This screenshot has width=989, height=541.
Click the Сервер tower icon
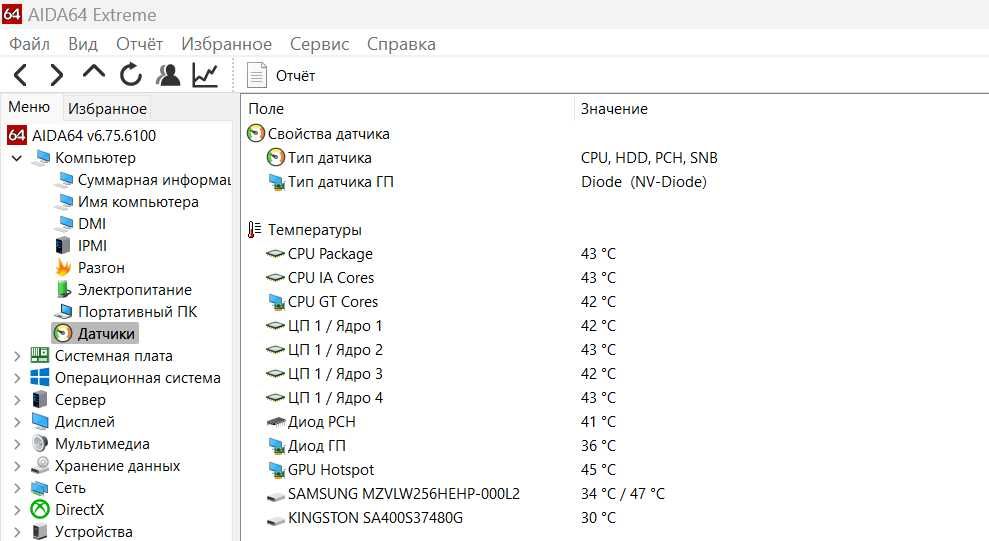click(40, 400)
